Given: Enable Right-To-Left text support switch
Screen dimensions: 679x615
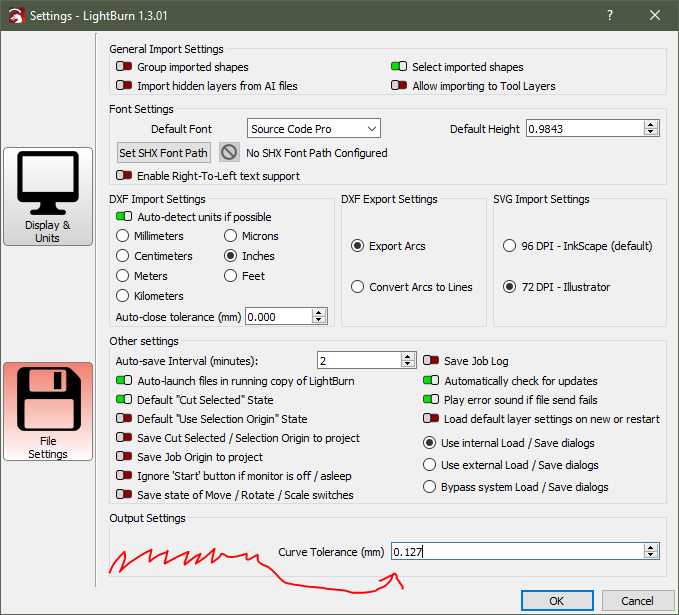Looking at the screenshot, I should click(x=124, y=175).
